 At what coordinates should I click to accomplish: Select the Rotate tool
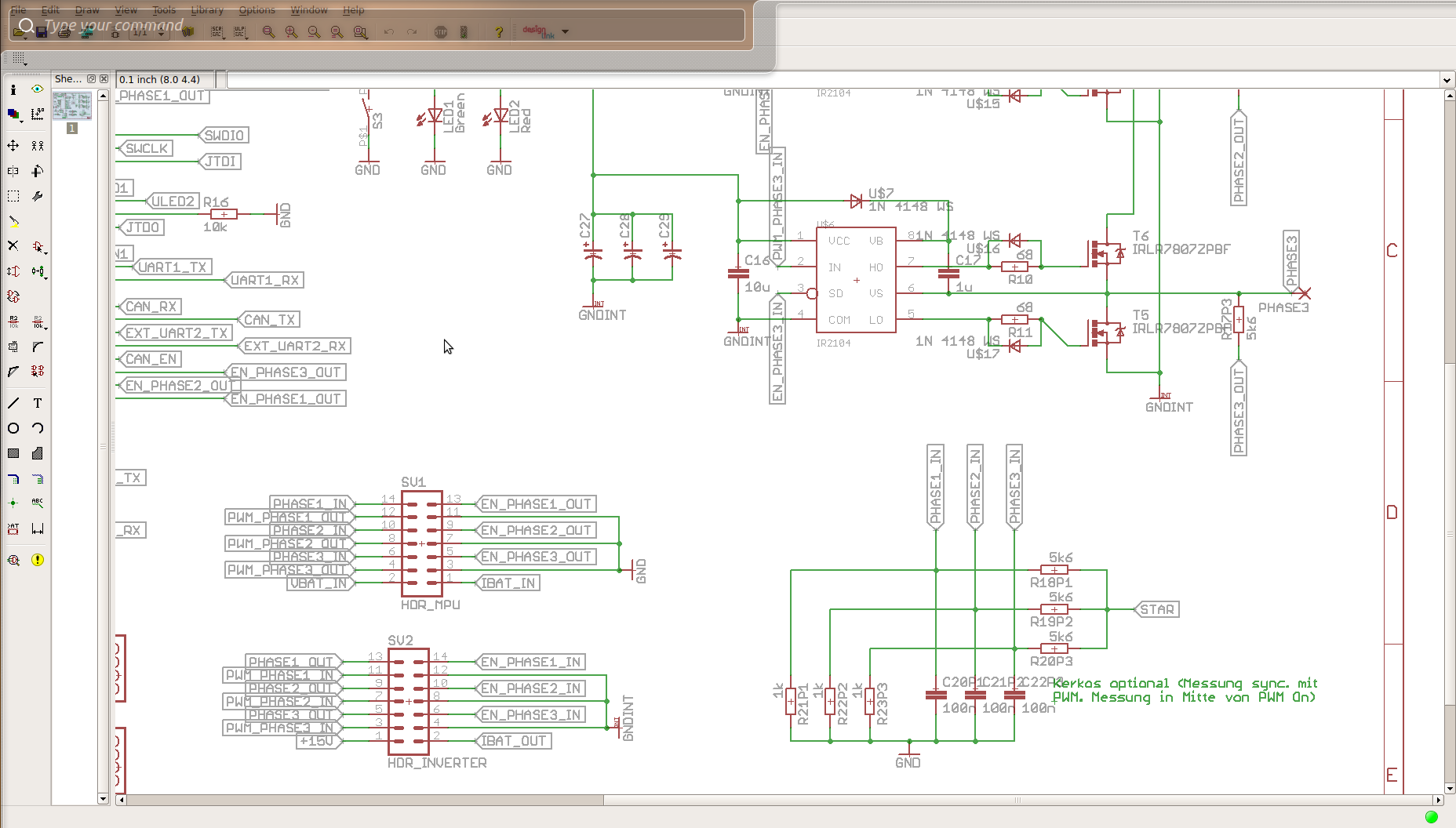pos(38,171)
